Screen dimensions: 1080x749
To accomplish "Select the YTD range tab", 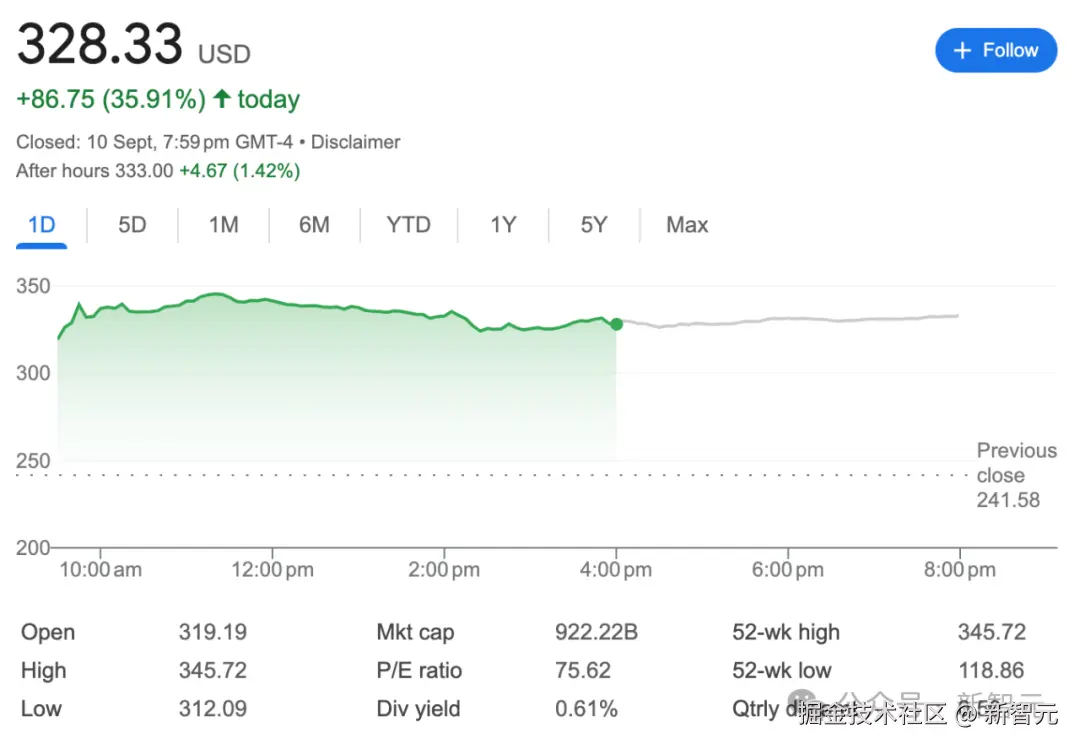I will pos(408,225).
